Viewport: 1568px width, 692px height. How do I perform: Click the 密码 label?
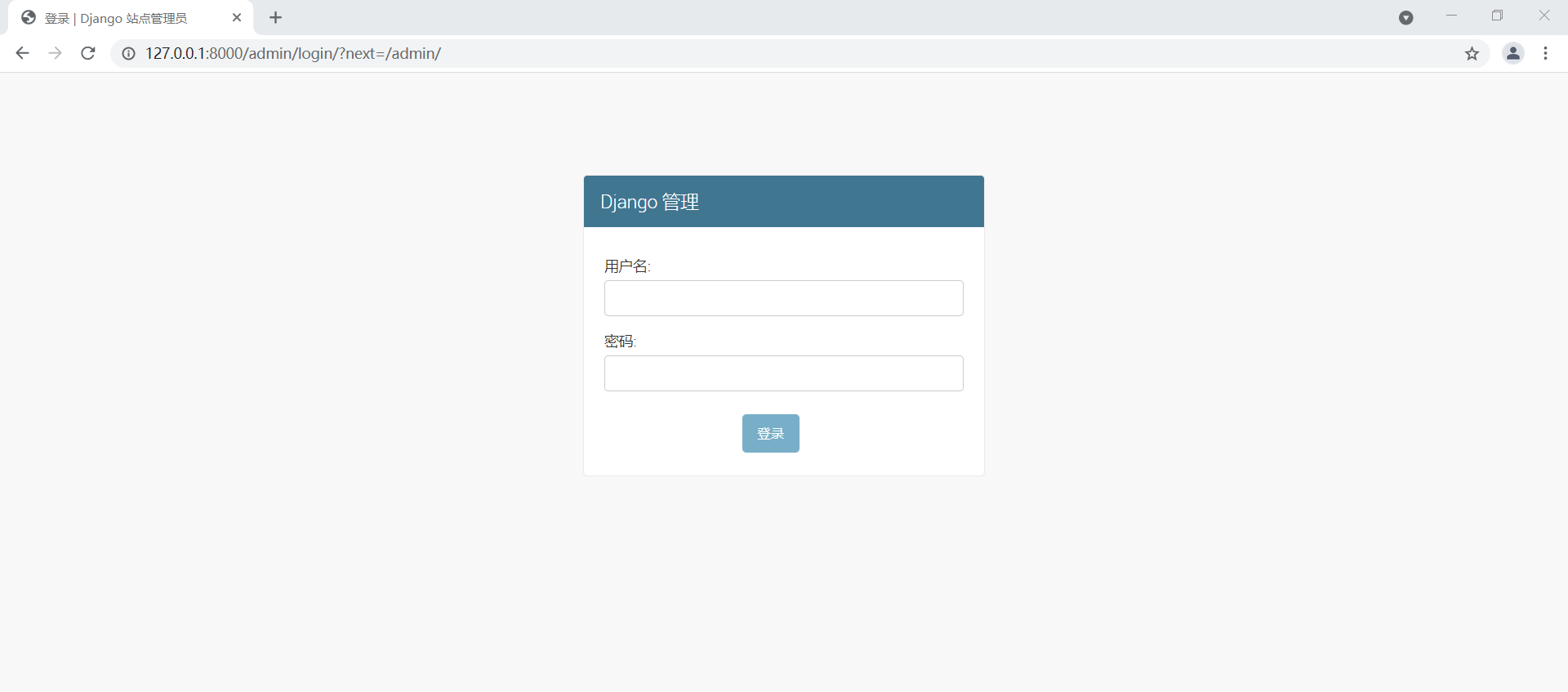click(620, 342)
